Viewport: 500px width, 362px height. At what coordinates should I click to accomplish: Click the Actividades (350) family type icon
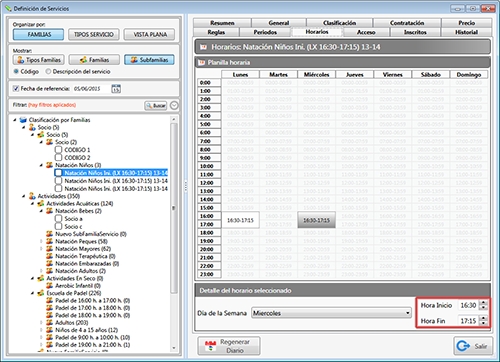(32, 196)
